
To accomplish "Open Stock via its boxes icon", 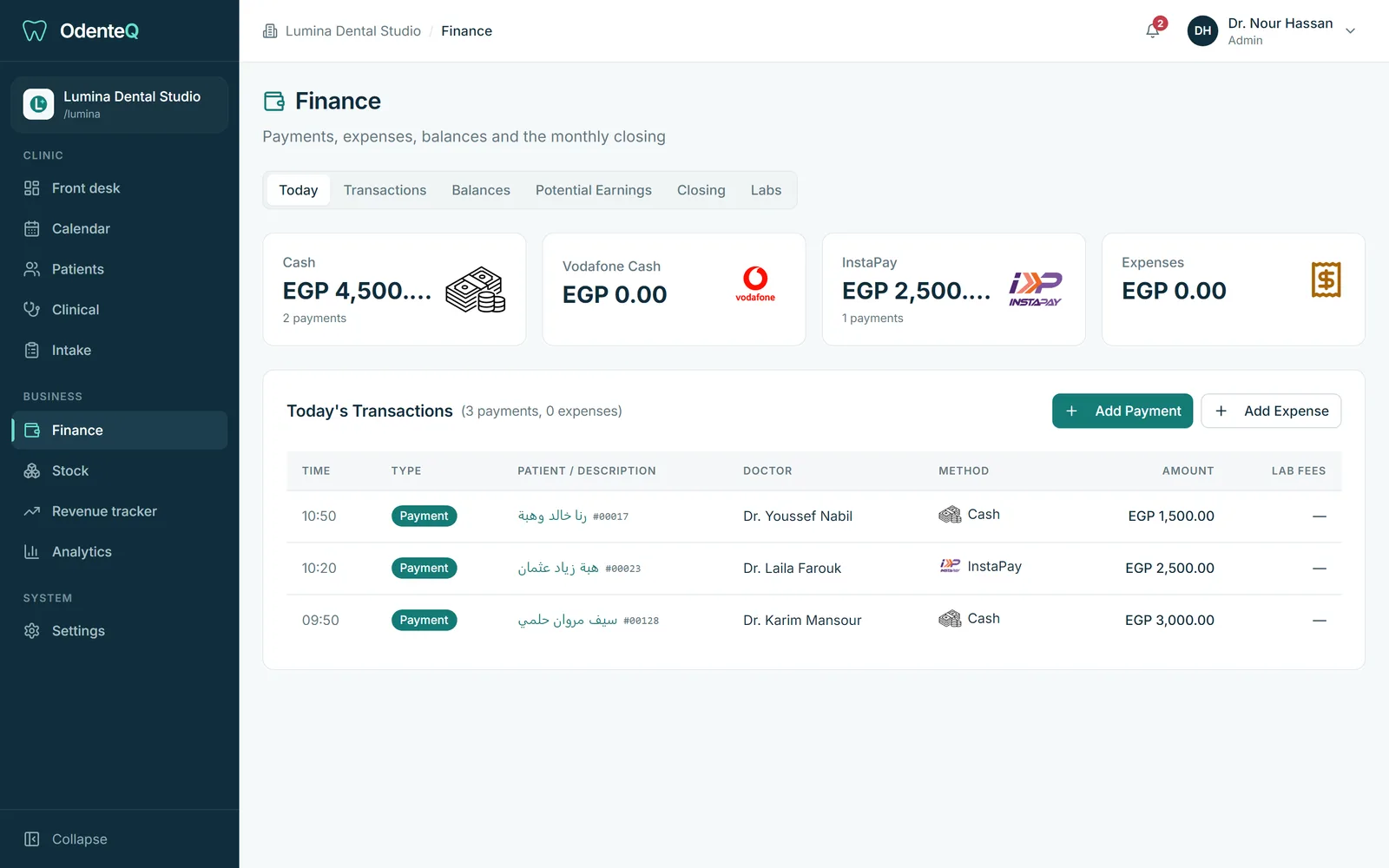I will click(32, 470).
